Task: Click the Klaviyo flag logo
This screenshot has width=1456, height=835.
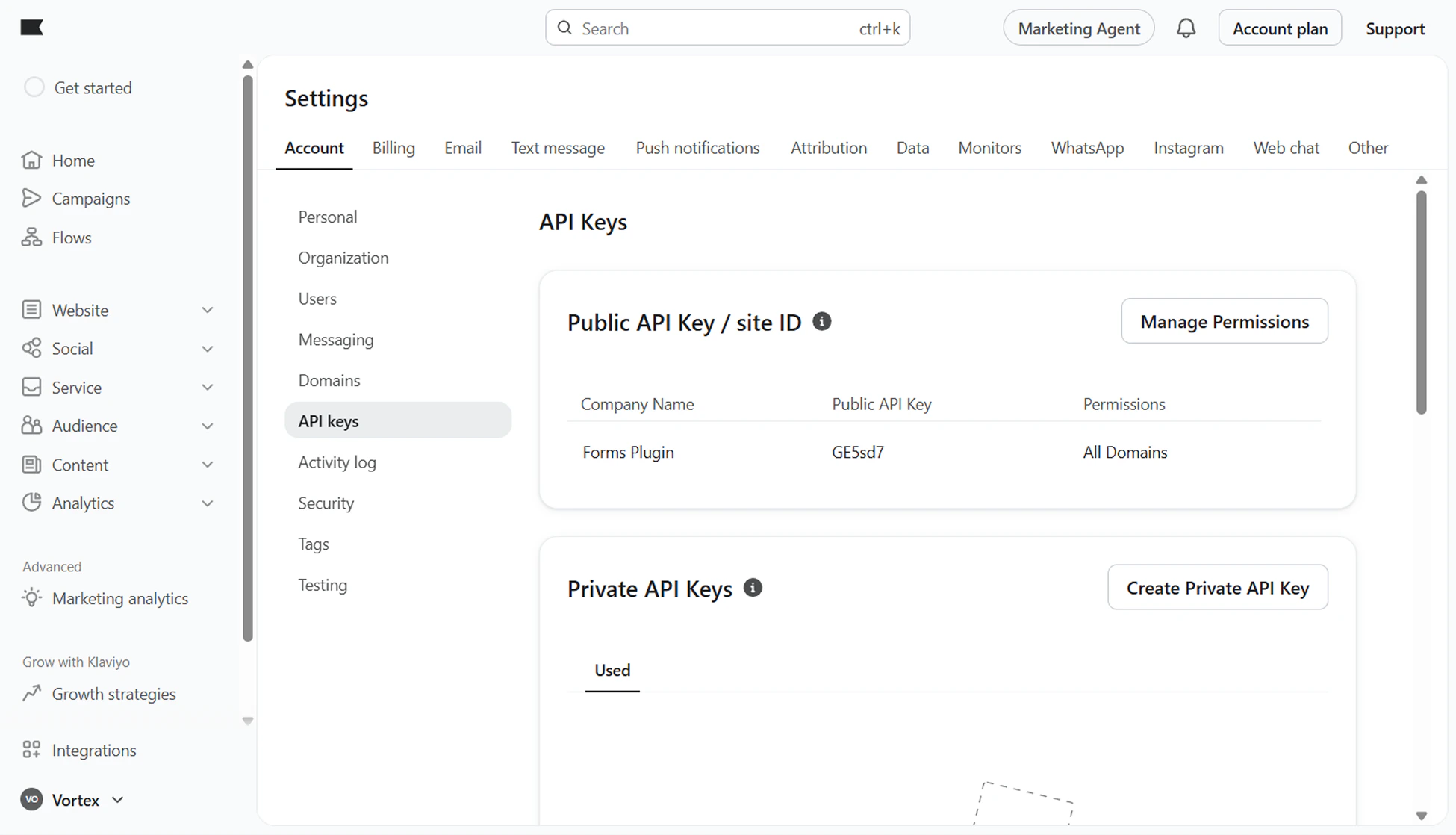Action: (31, 28)
